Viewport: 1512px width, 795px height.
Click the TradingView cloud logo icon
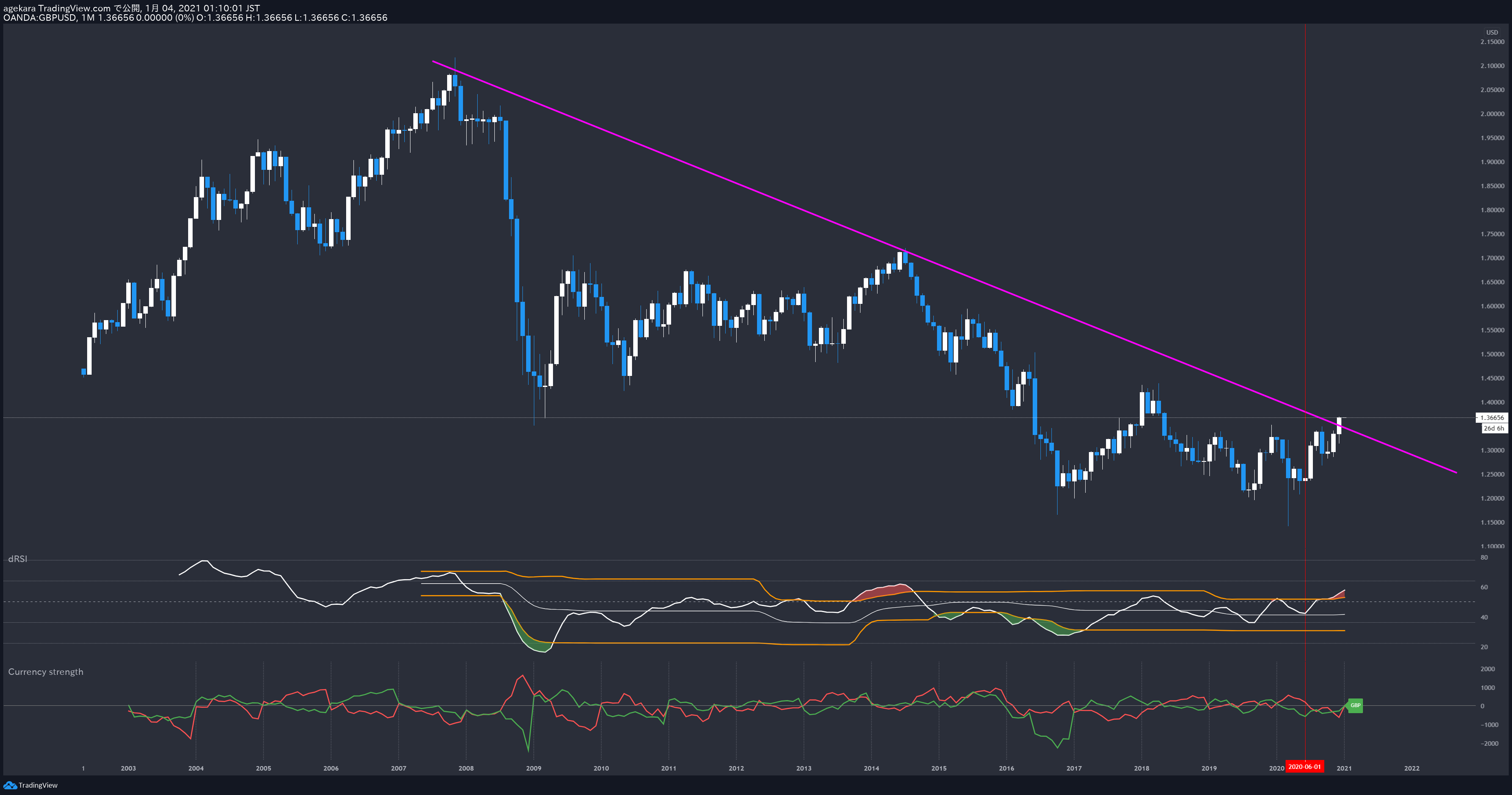coord(10,785)
